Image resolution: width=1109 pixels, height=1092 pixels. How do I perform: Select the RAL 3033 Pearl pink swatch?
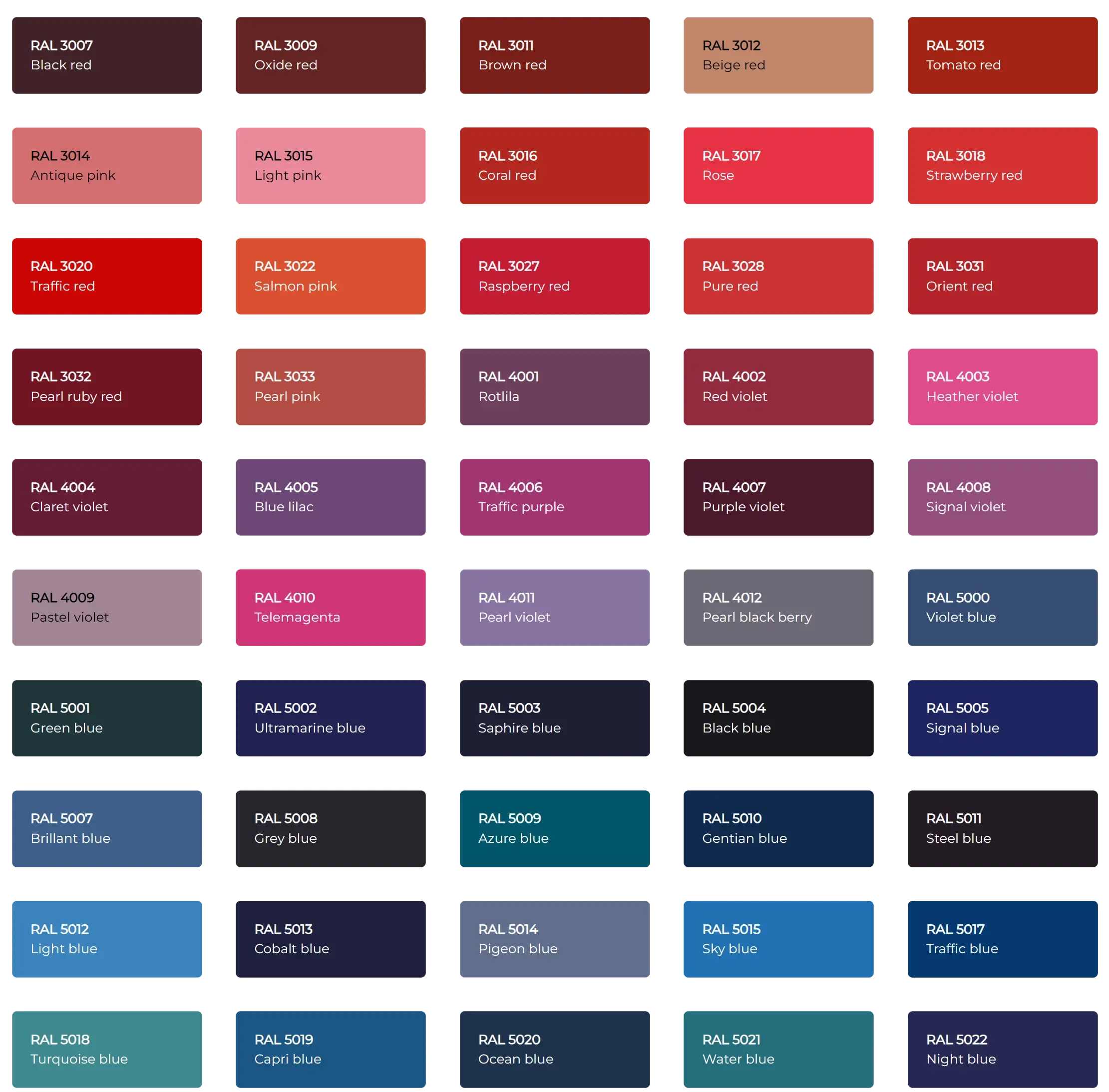click(x=330, y=386)
